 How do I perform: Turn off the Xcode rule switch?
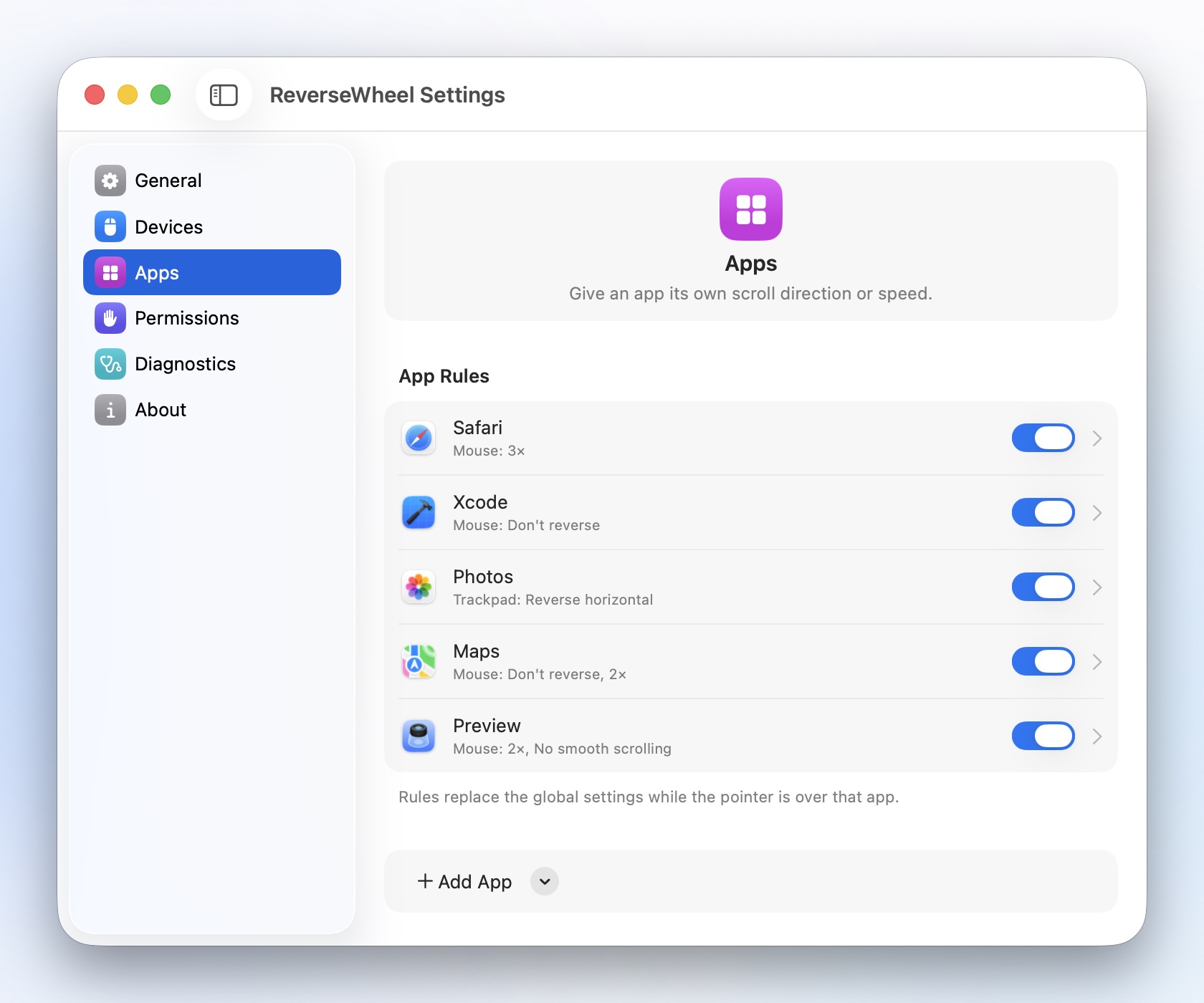tap(1043, 512)
